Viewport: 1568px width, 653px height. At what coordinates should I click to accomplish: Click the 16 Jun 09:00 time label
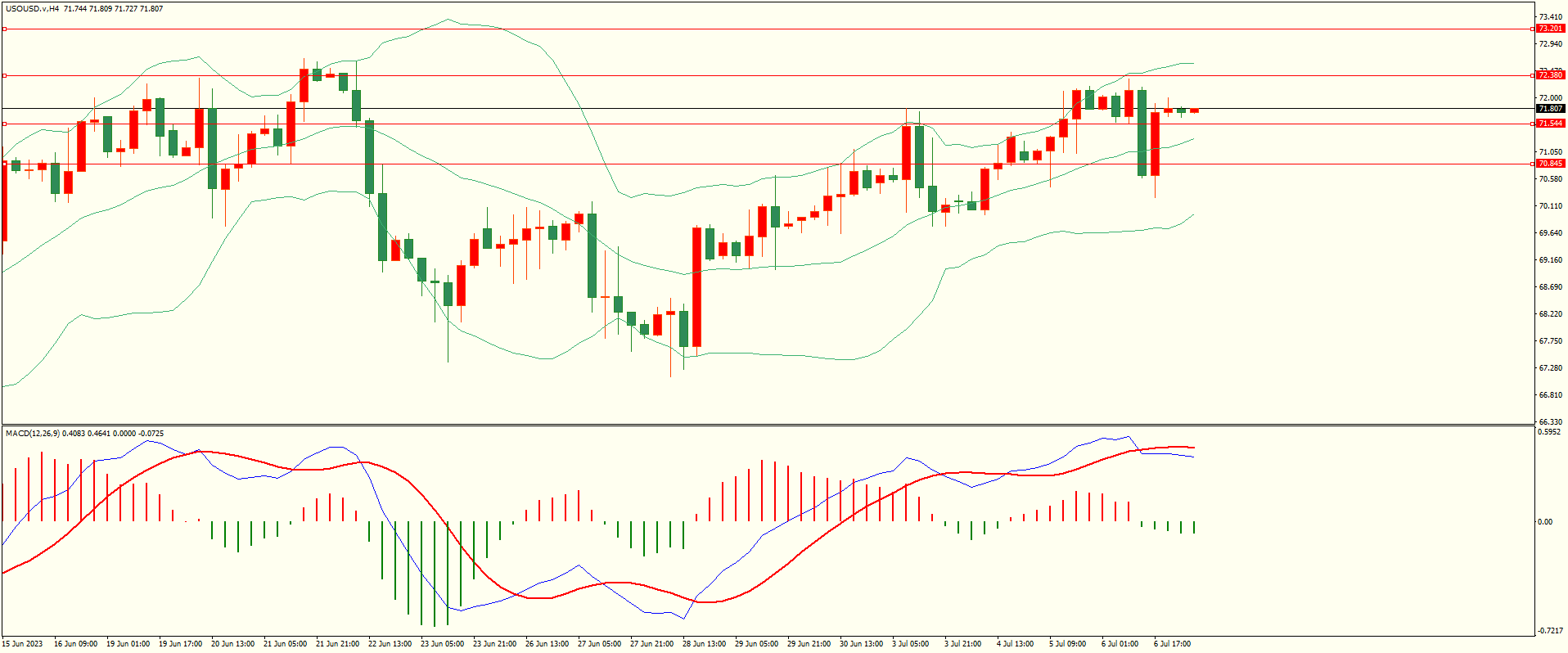click(75, 644)
